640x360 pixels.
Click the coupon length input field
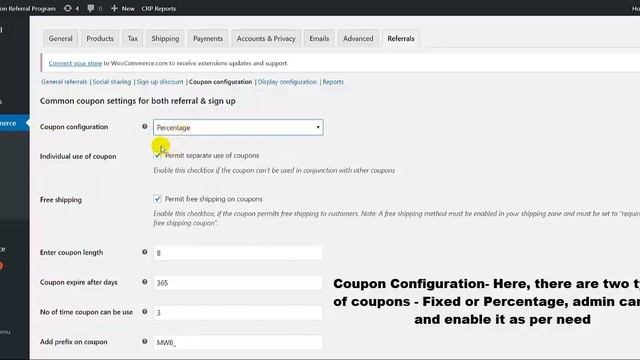(x=238, y=253)
